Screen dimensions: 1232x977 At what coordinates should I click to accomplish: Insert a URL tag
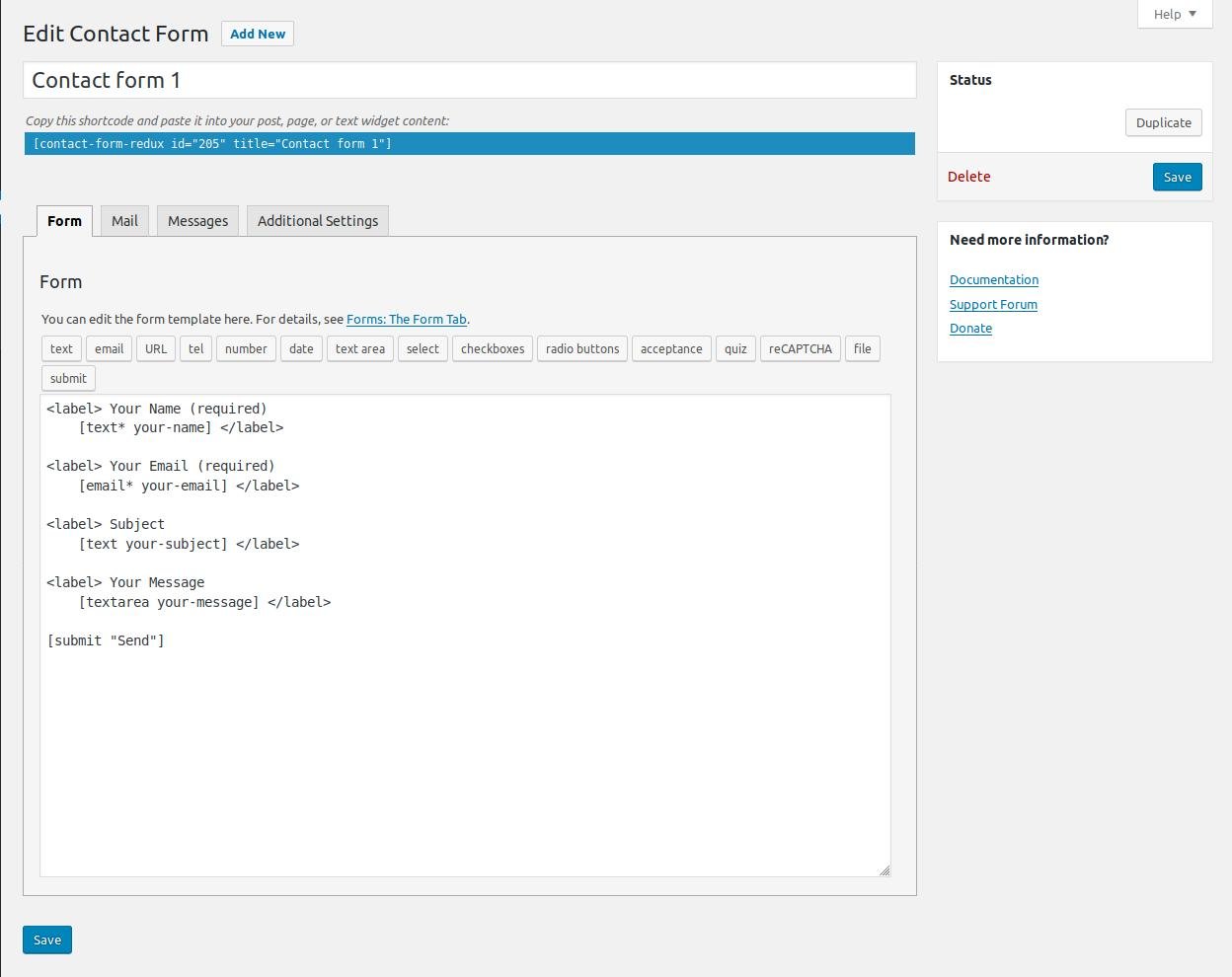(156, 349)
